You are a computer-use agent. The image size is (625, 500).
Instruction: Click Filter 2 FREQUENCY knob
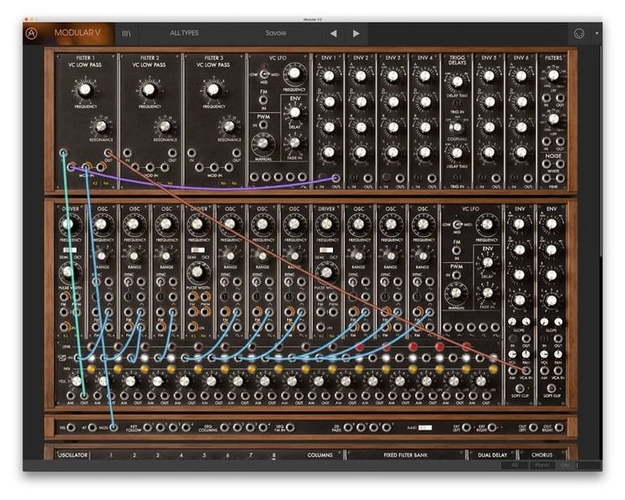pyautogui.click(x=149, y=90)
